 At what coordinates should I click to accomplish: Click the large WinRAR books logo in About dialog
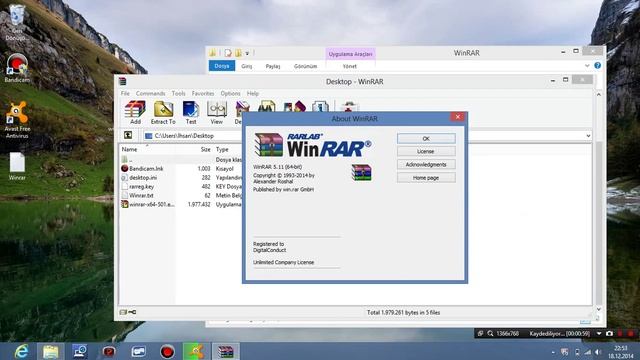(269, 145)
